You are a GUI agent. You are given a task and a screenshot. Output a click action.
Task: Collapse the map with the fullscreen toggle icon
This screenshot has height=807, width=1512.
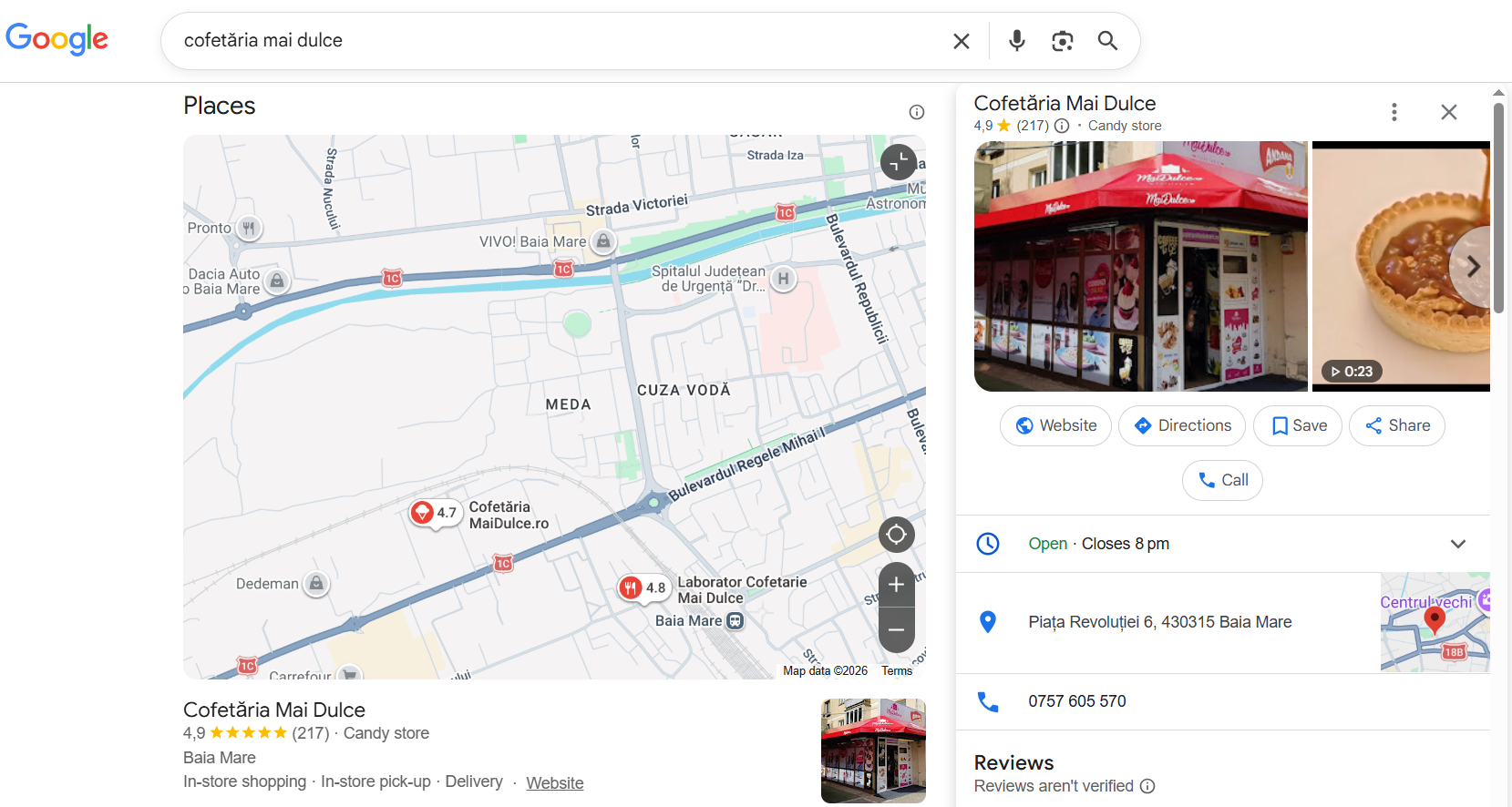tap(898, 162)
